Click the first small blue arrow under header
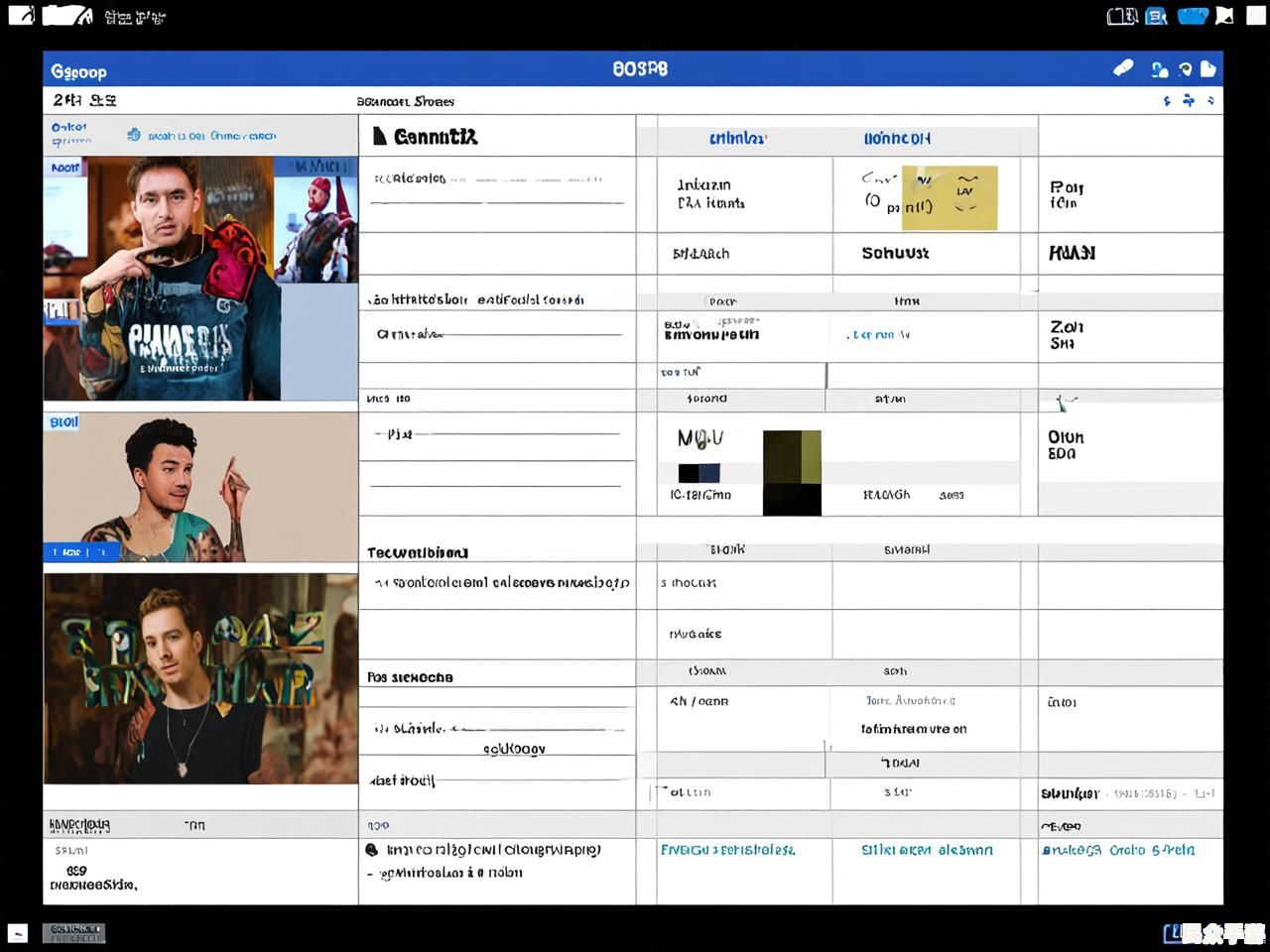 coord(1167,101)
